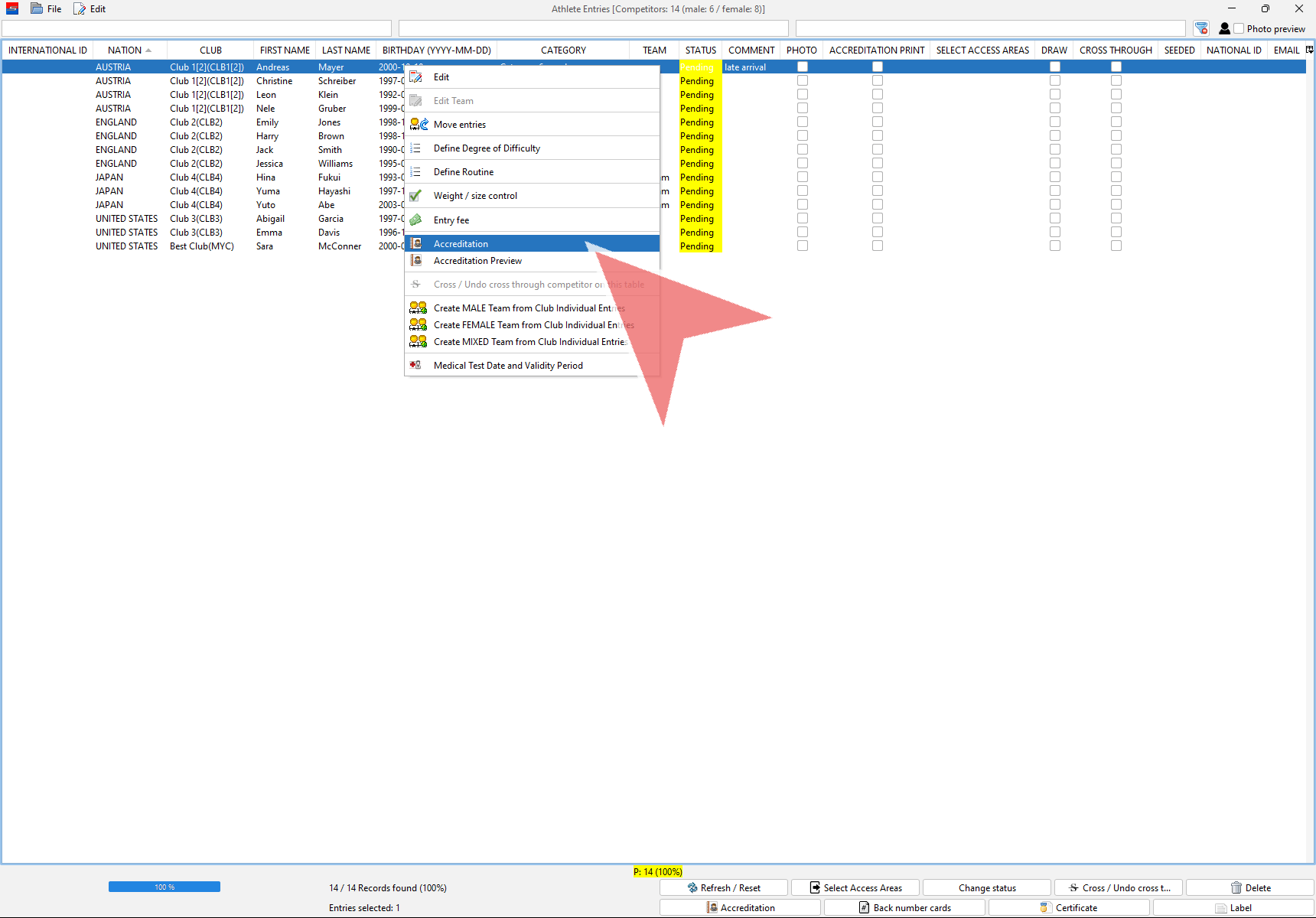Click the blue 100% progress bar
The height and width of the screenshot is (918, 1316).
[164, 887]
